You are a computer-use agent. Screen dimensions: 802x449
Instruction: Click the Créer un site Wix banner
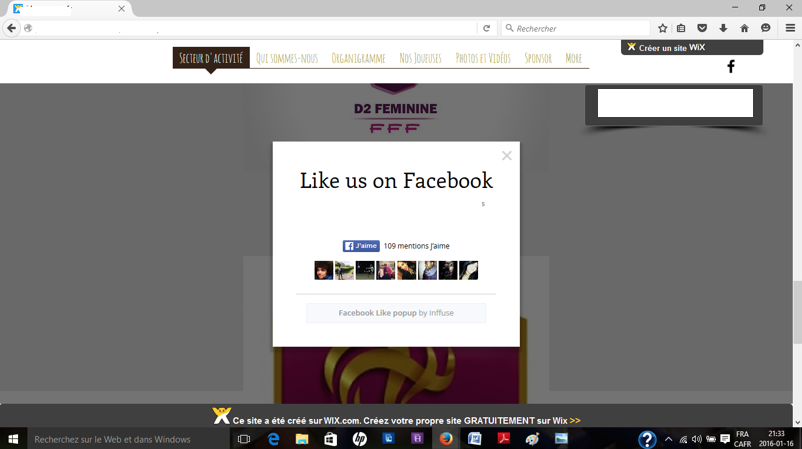click(x=692, y=48)
